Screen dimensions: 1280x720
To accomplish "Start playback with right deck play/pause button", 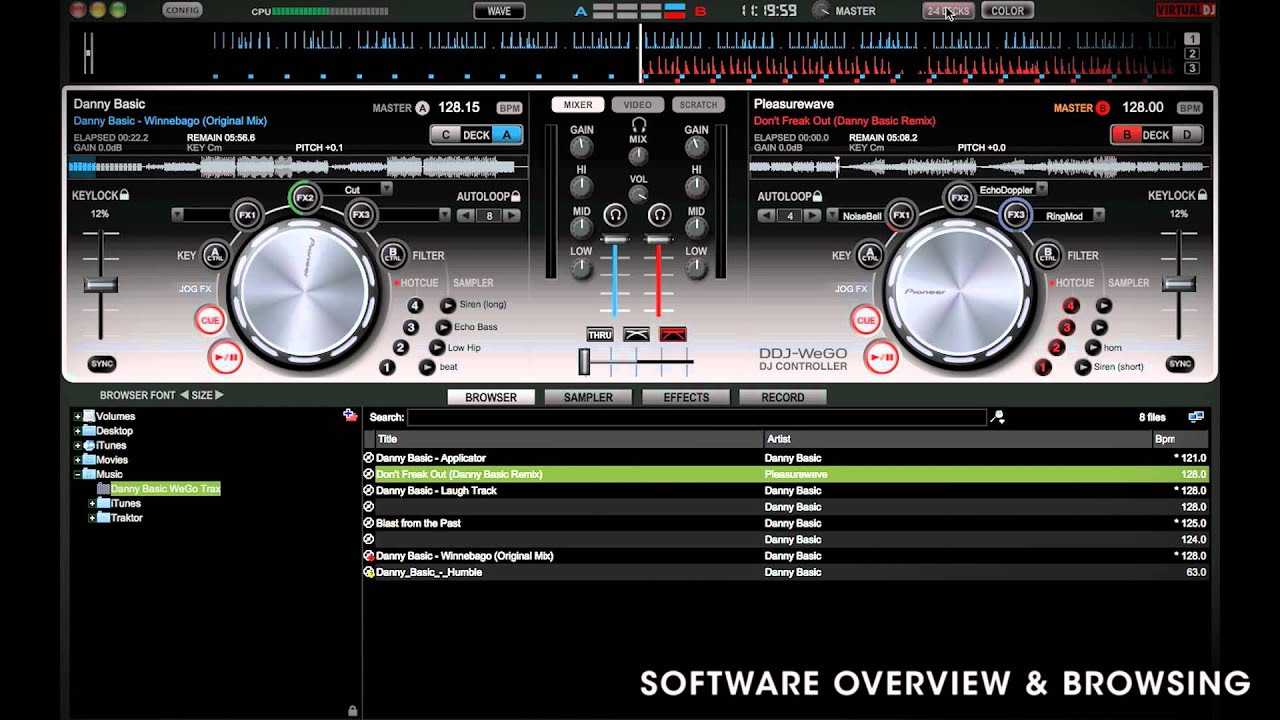I will click(x=881, y=356).
